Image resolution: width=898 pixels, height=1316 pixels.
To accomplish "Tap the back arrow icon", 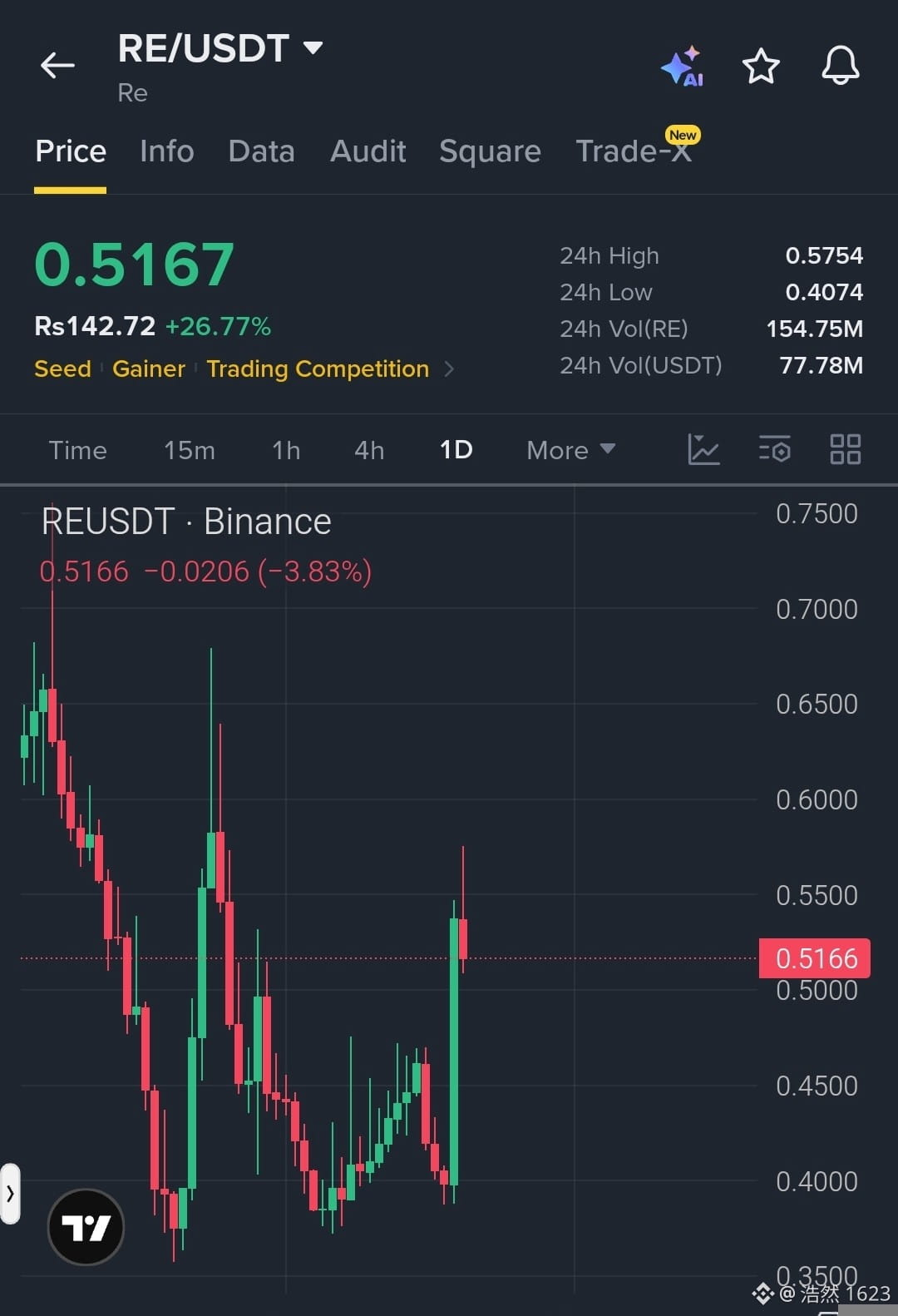I will (57, 65).
